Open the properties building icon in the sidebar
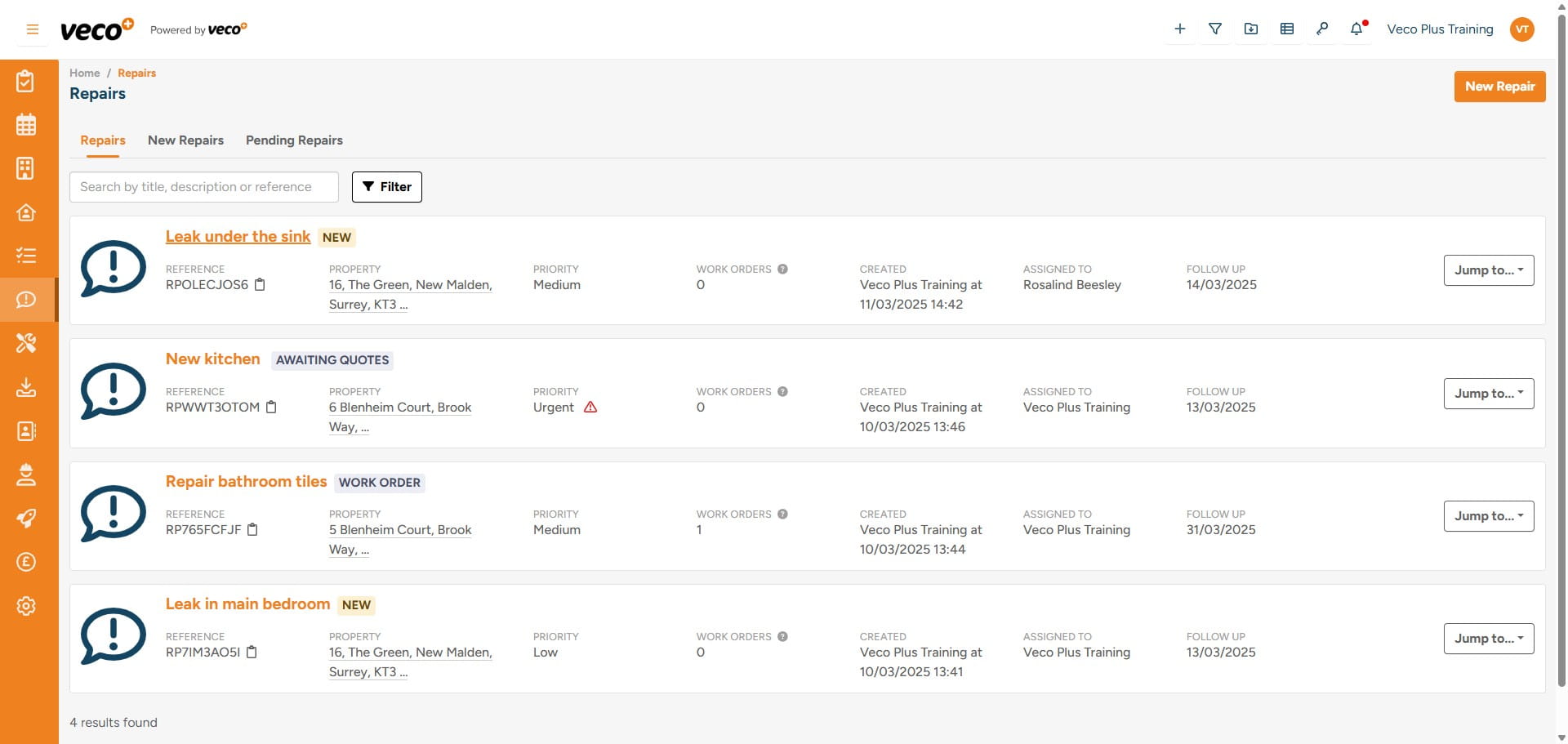This screenshot has width=1568, height=744. (26, 168)
